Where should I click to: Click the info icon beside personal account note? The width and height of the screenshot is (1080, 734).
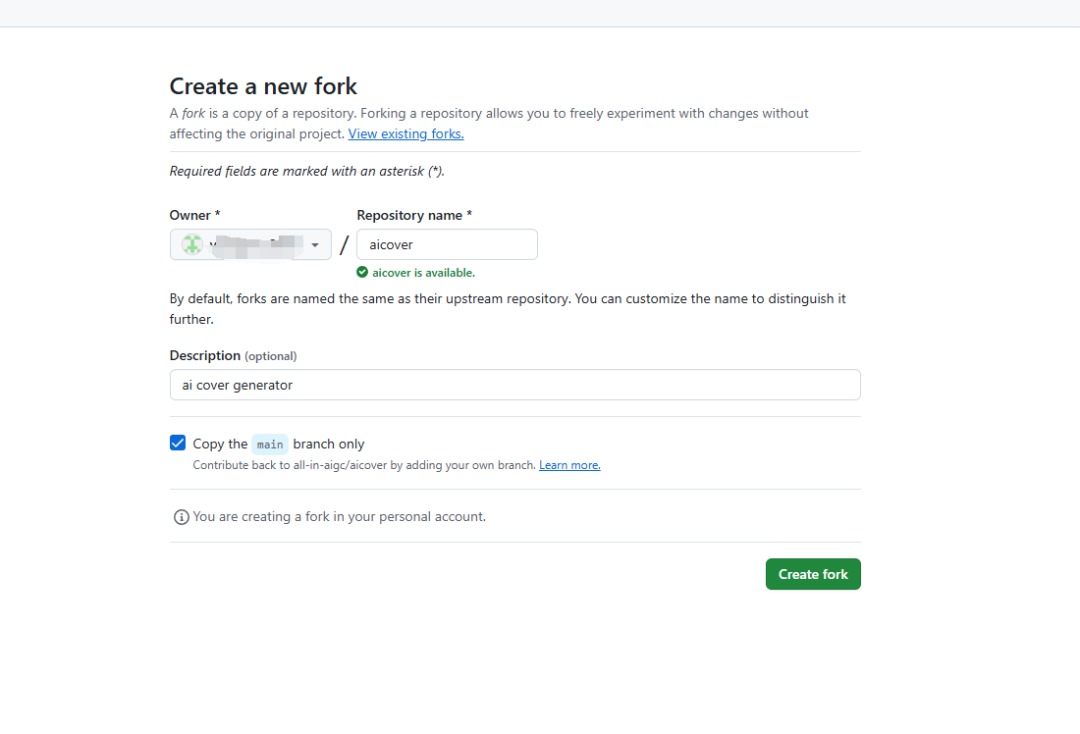point(181,517)
